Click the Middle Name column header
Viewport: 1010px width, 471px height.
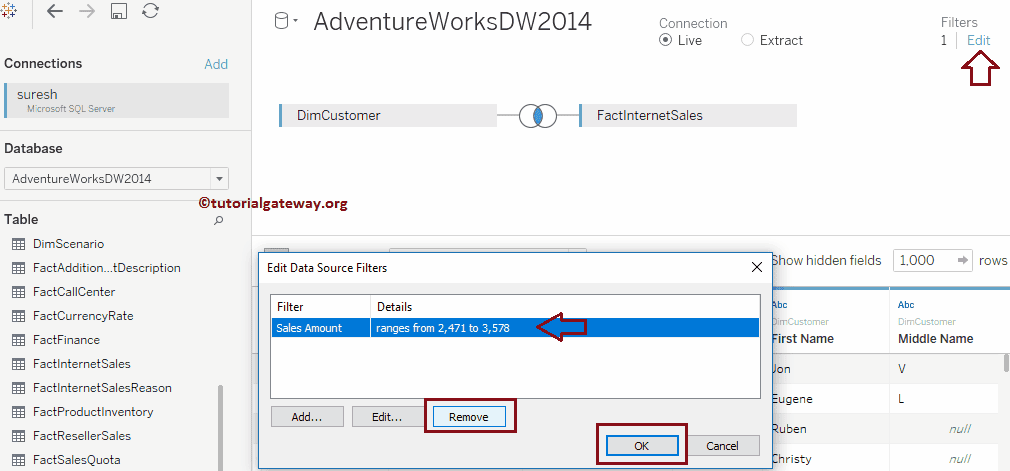[935, 339]
